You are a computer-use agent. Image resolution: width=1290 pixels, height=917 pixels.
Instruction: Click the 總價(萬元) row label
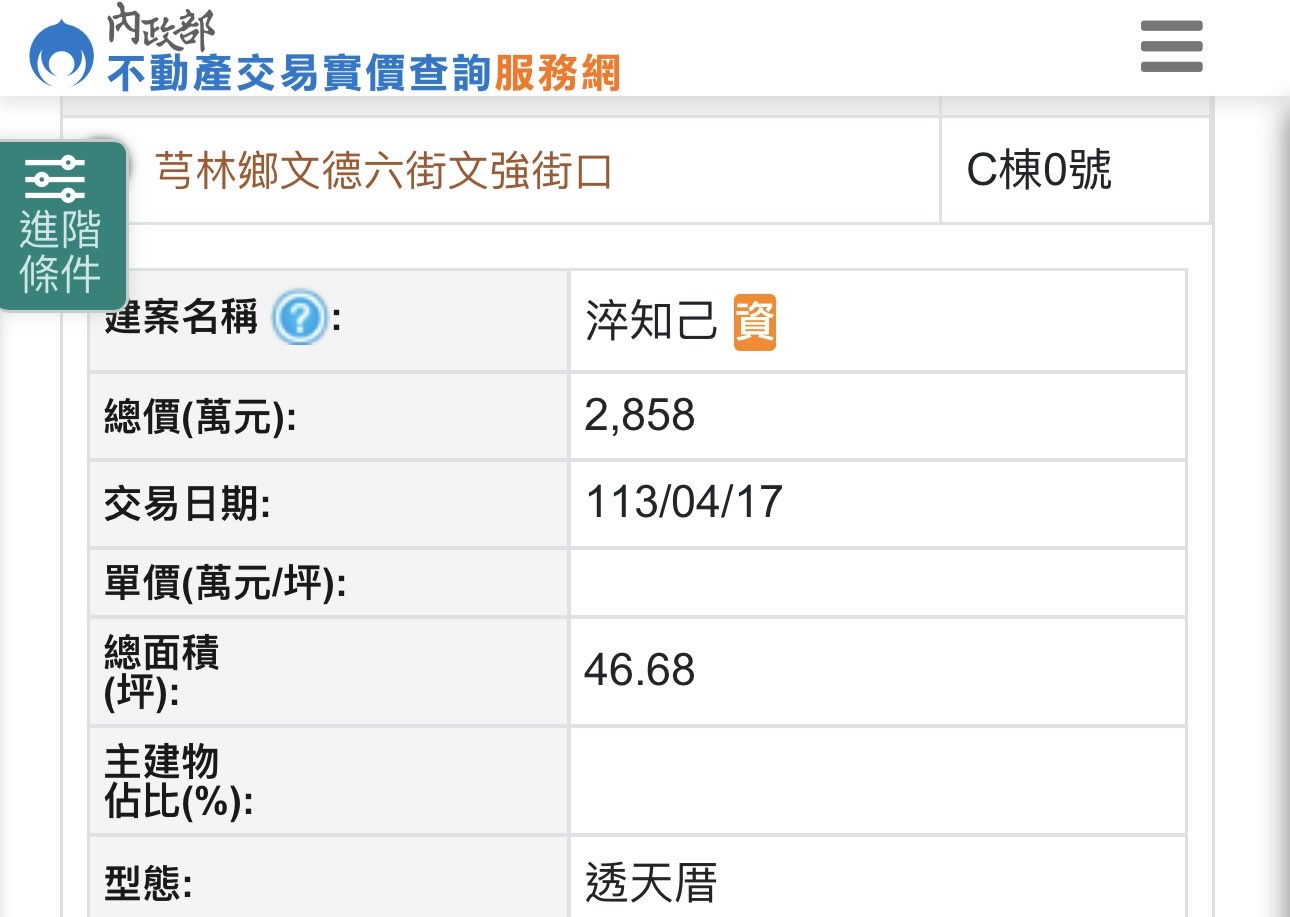[x=200, y=417]
